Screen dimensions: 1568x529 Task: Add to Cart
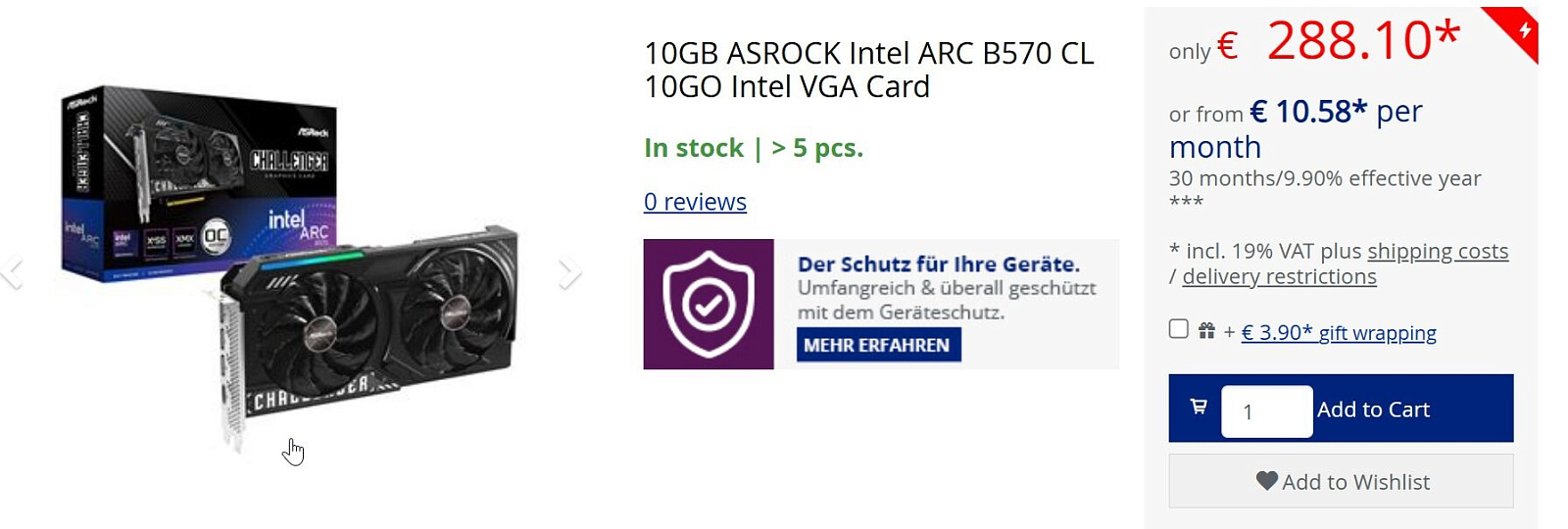tap(1373, 409)
